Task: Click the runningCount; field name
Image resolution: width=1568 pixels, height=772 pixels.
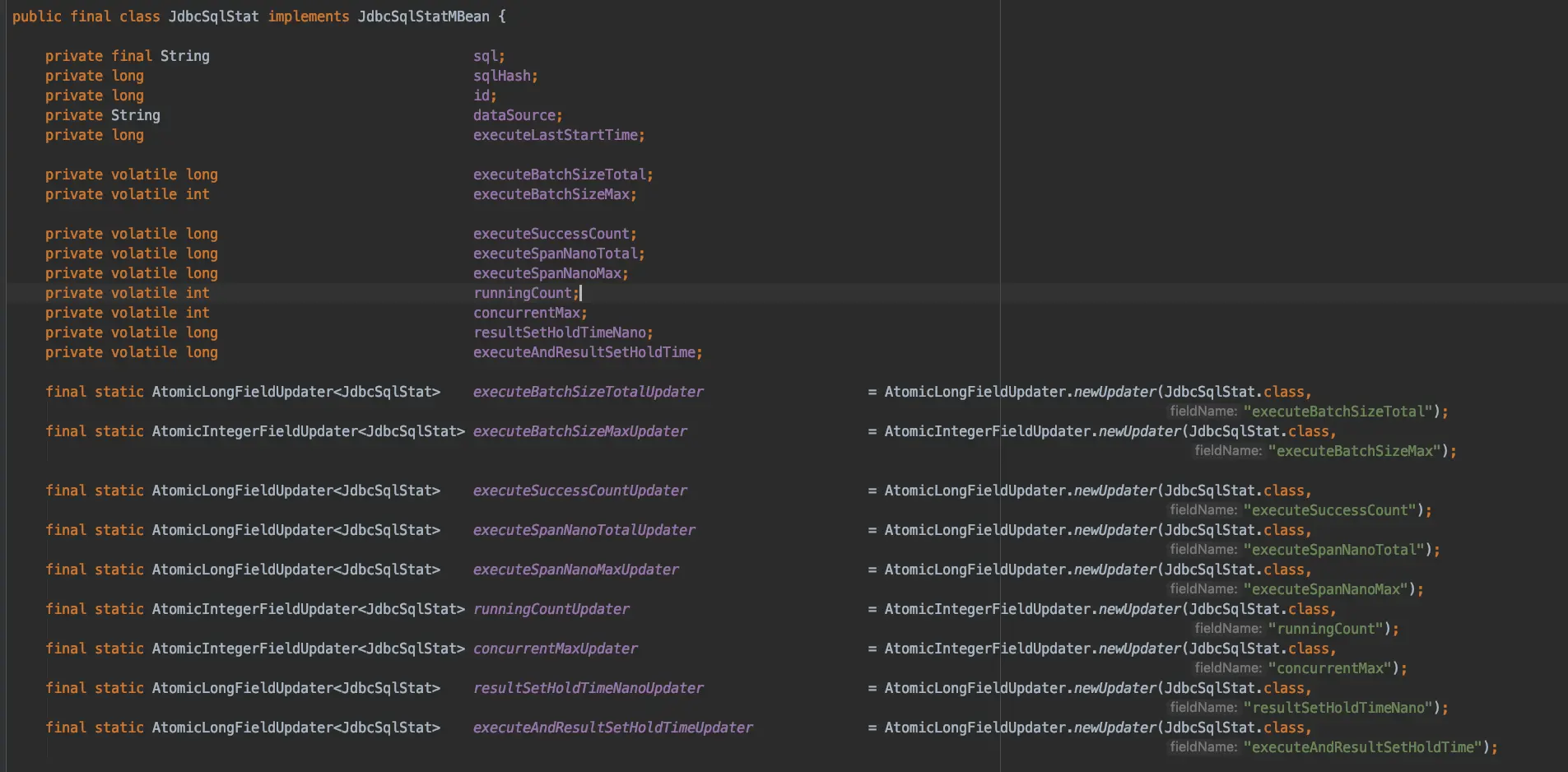Action: click(x=526, y=293)
